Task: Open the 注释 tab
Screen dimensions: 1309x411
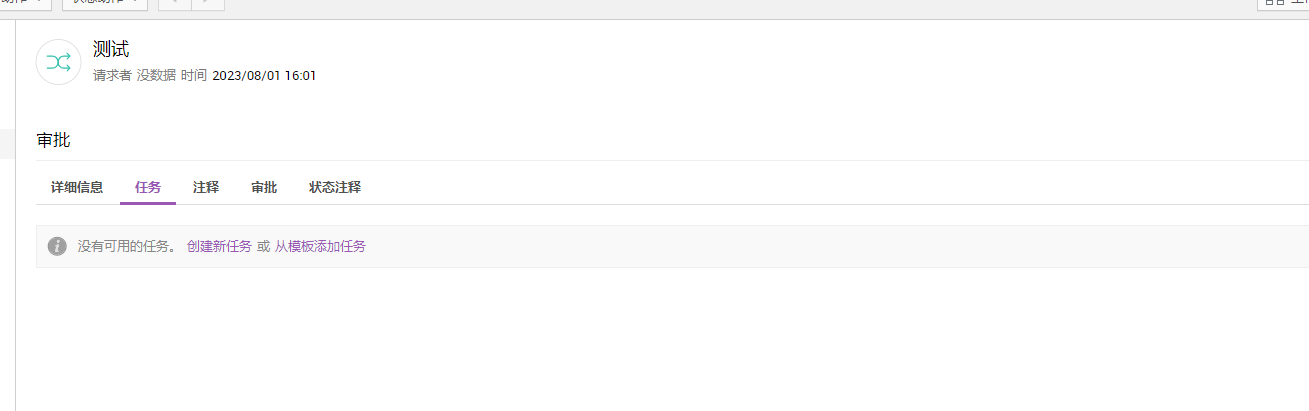Action: [206, 187]
